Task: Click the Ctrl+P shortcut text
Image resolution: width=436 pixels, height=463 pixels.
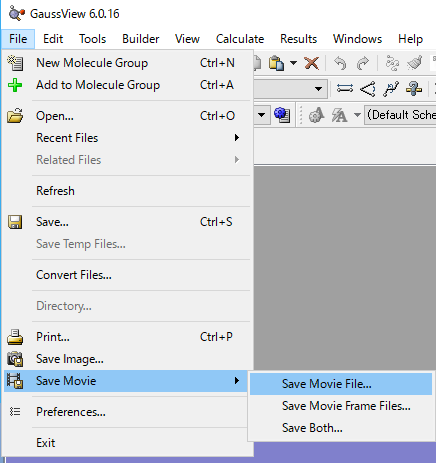Action: pyautogui.click(x=216, y=337)
